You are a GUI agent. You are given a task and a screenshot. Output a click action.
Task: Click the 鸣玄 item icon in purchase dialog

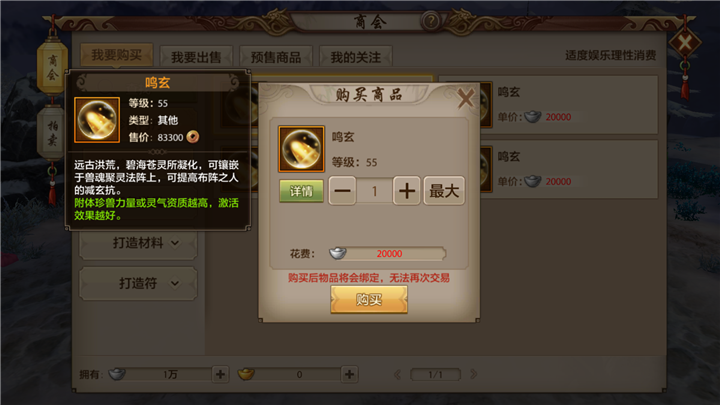301,149
